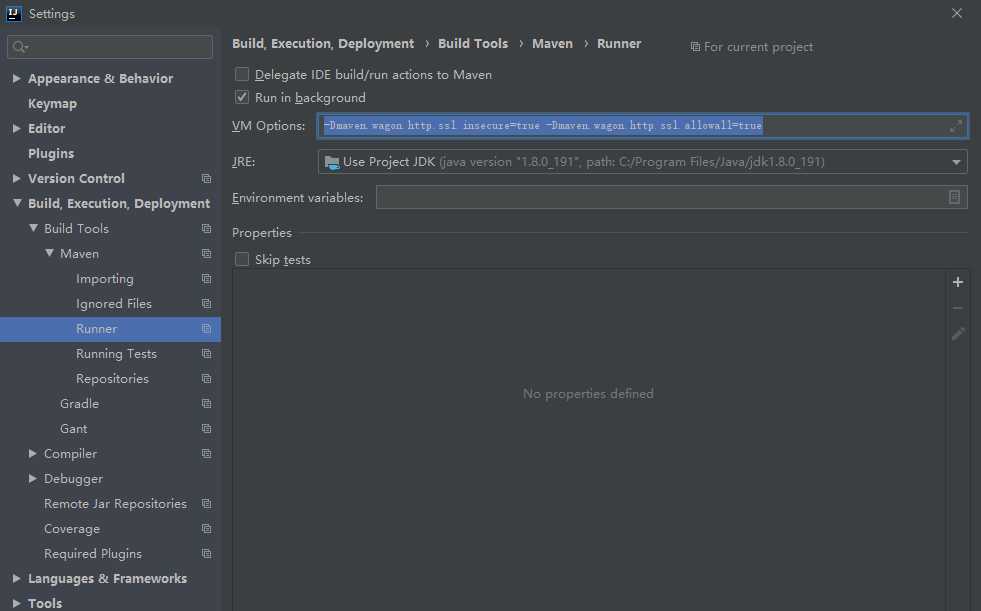Expand the Version Control section
The image size is (981, 611).
(x=17, y=178)
